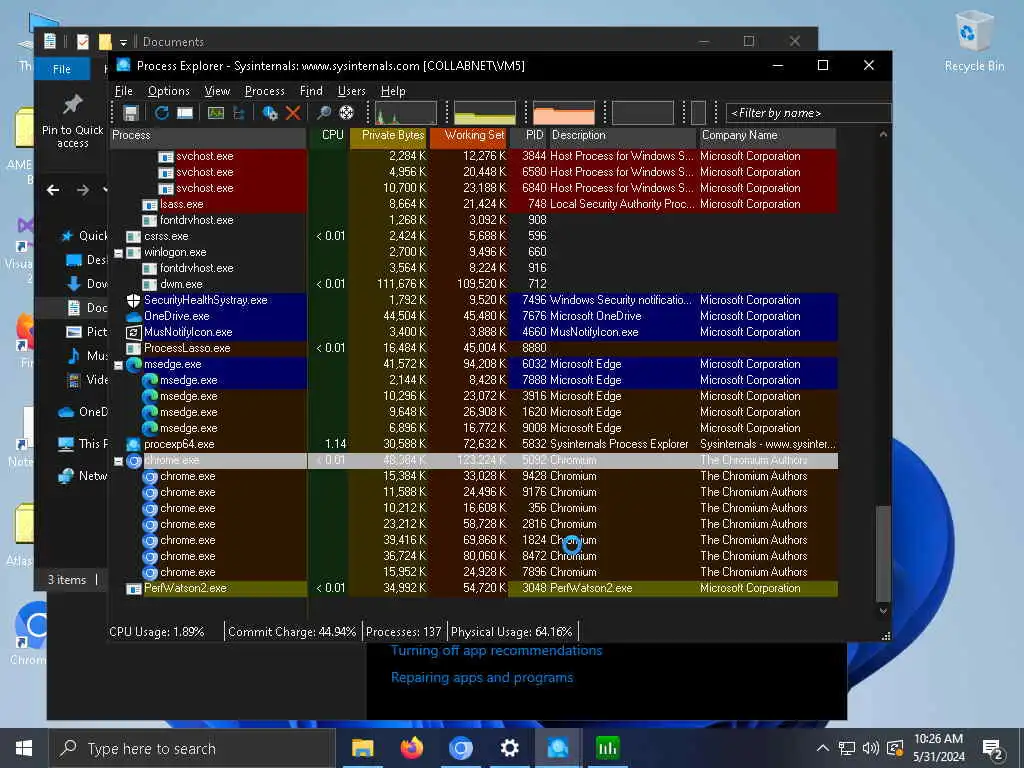
Task: Click the Refresh Now toolbar icon
Action: (x=161, y=113)
